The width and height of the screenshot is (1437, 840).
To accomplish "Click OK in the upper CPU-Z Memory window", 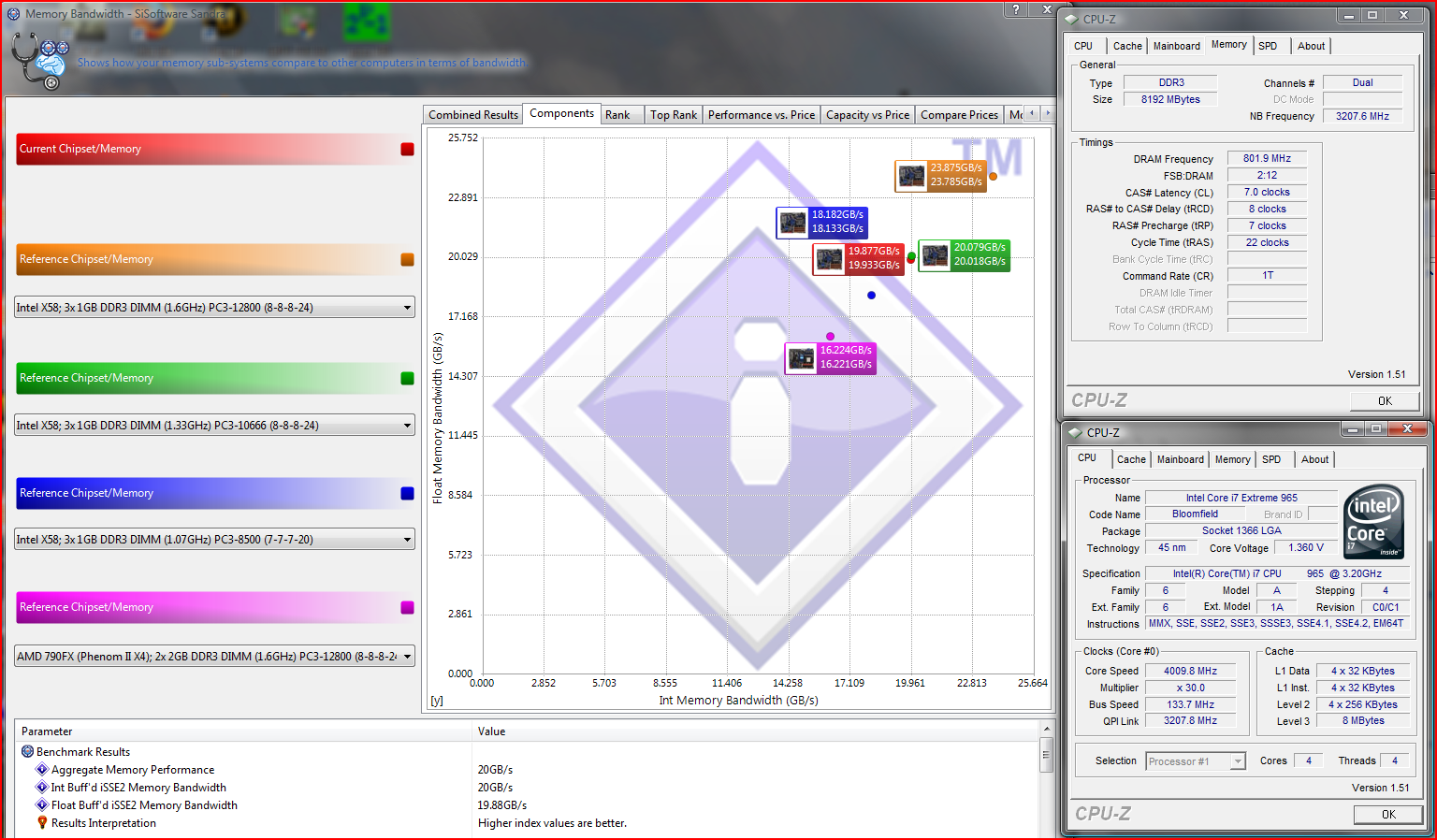I will [x=1385, y=401].
